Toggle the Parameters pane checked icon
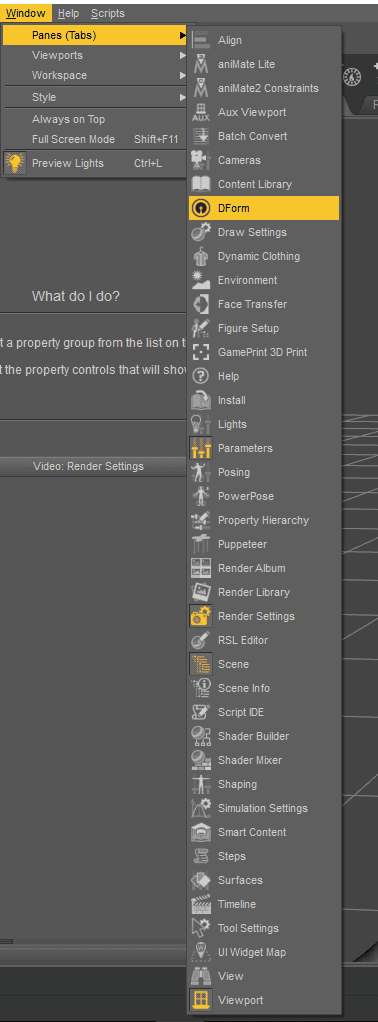This screenshot has height=1022, width=378. (x=201, y=448)
